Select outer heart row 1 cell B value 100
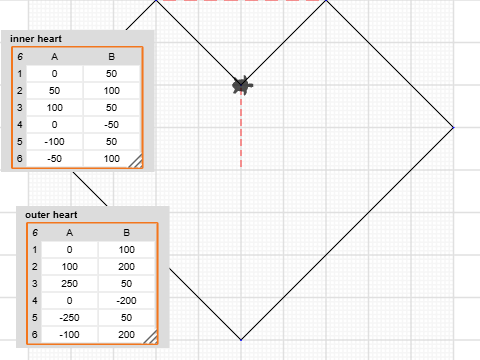 pyautogui.click(x=127, y=250)
